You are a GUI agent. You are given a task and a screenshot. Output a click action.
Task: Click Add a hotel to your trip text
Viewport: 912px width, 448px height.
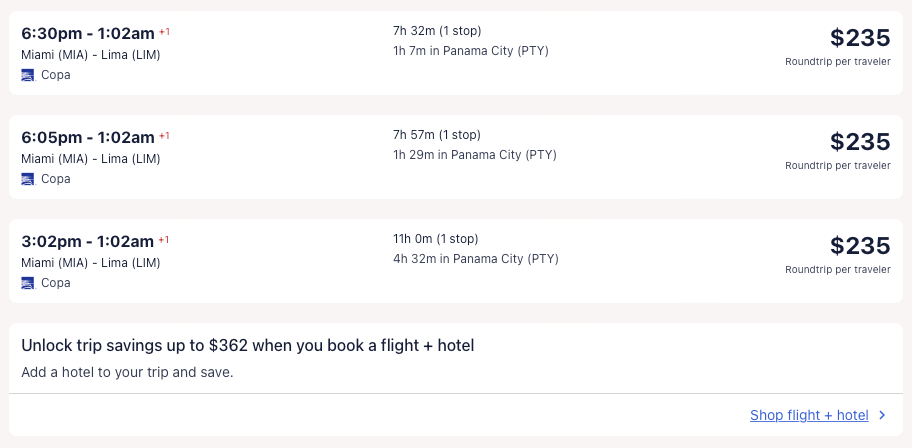tap(127, 372)
